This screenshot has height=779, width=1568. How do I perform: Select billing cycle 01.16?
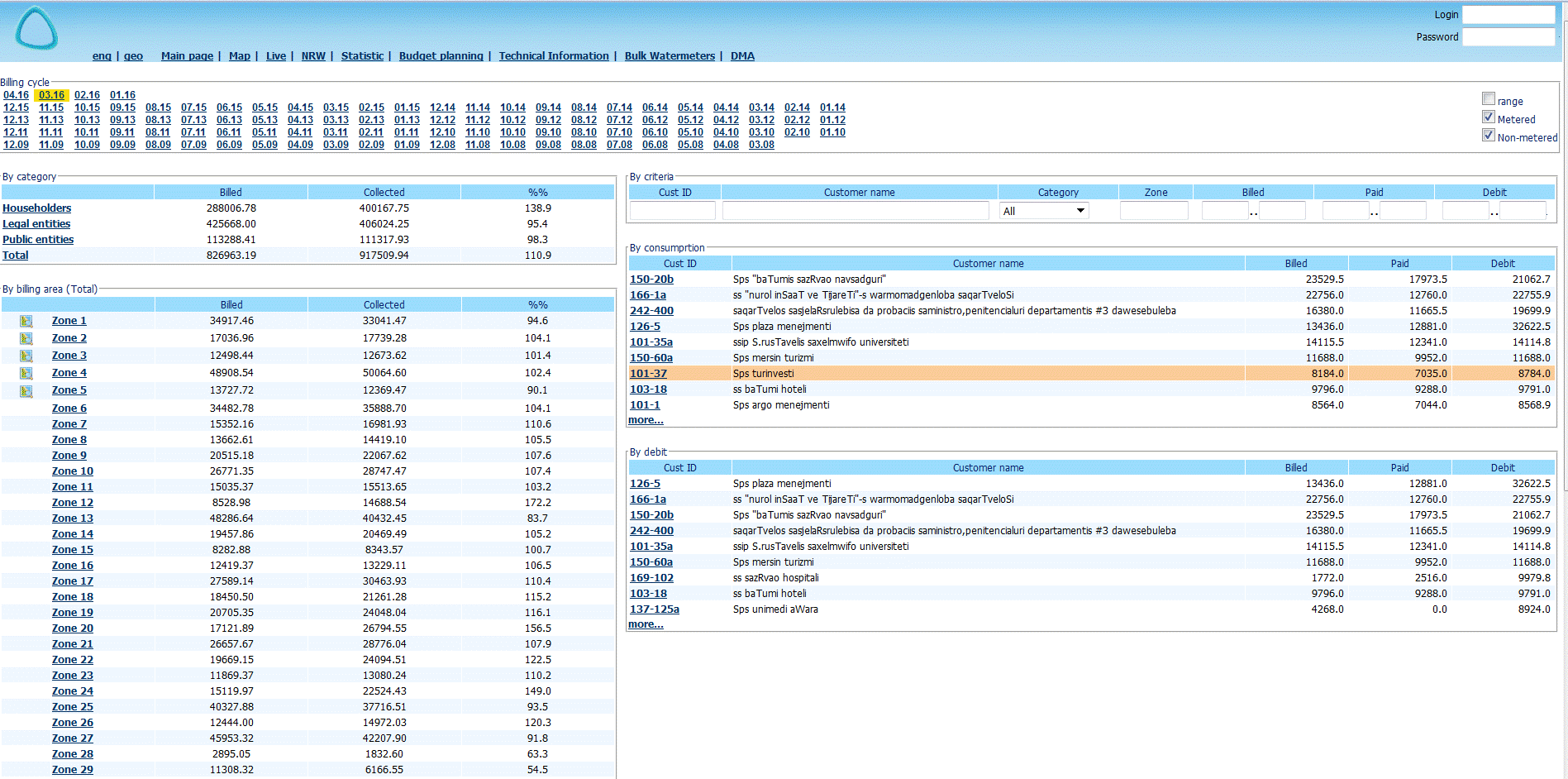click(x=122, y=95)
